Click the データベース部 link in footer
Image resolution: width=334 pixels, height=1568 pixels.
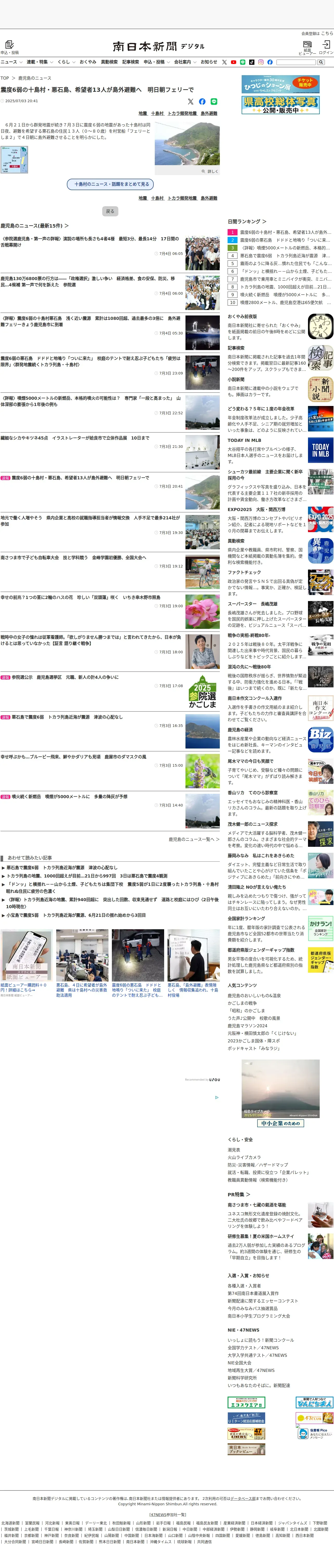click(x=242, y=1499)
